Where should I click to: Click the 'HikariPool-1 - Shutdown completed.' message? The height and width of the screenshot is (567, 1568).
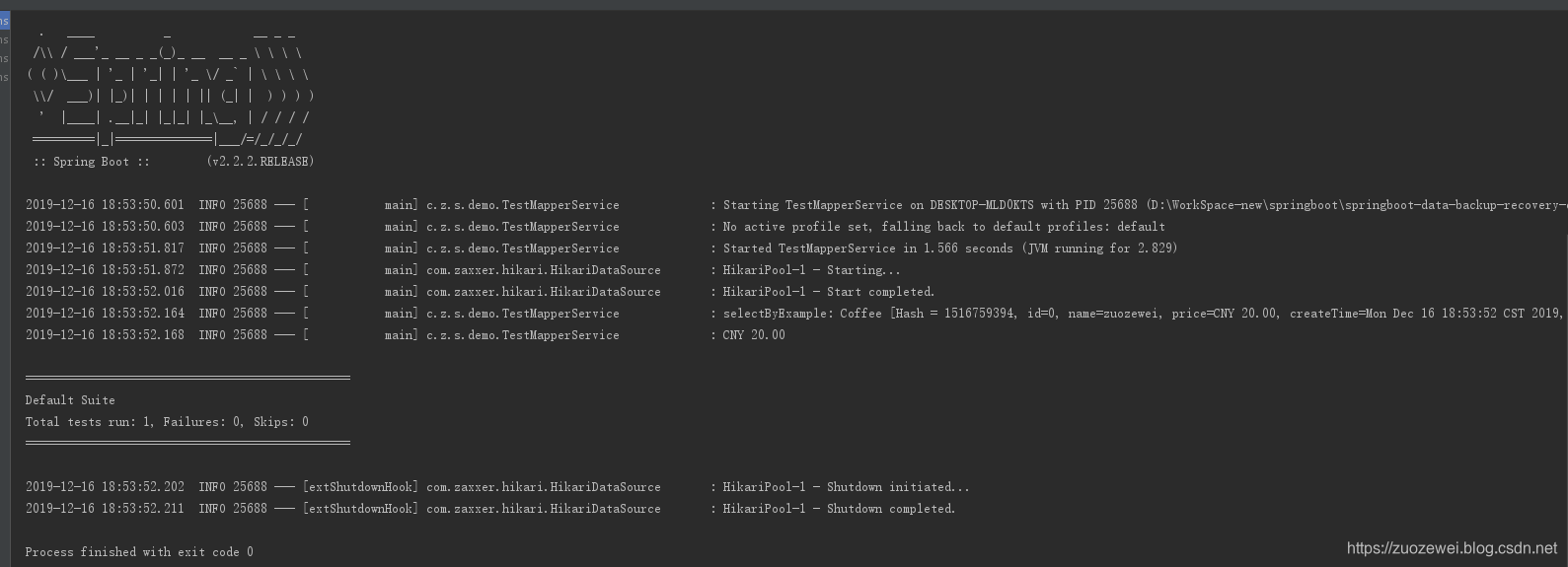click(x=839, y=509)
